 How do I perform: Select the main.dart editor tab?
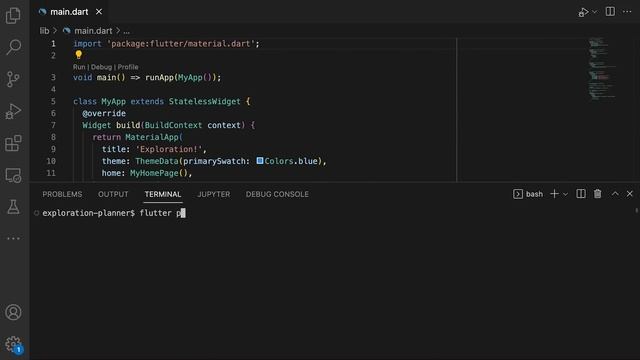coord(69,12)
